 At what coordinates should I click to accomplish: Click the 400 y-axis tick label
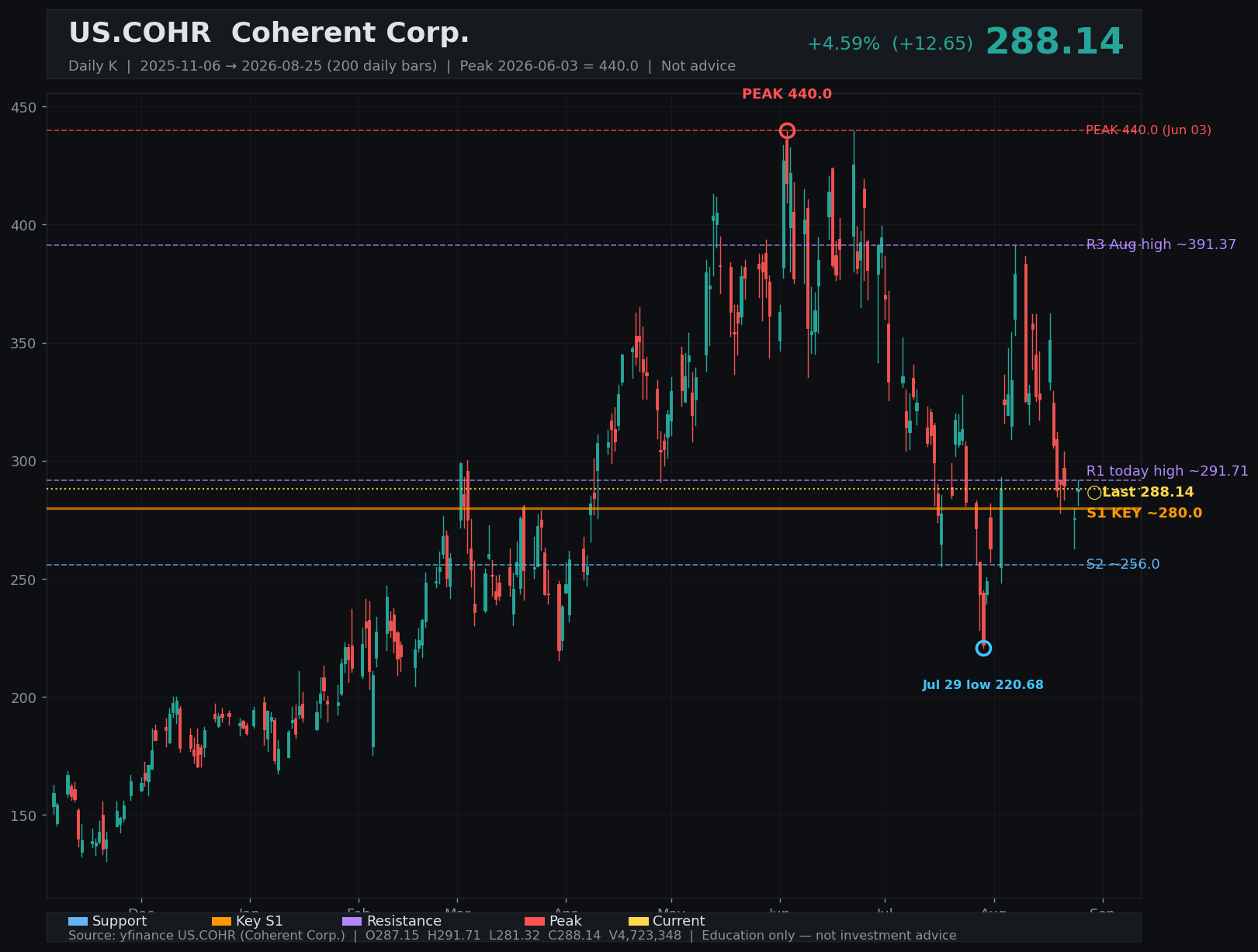pos(23,225)
